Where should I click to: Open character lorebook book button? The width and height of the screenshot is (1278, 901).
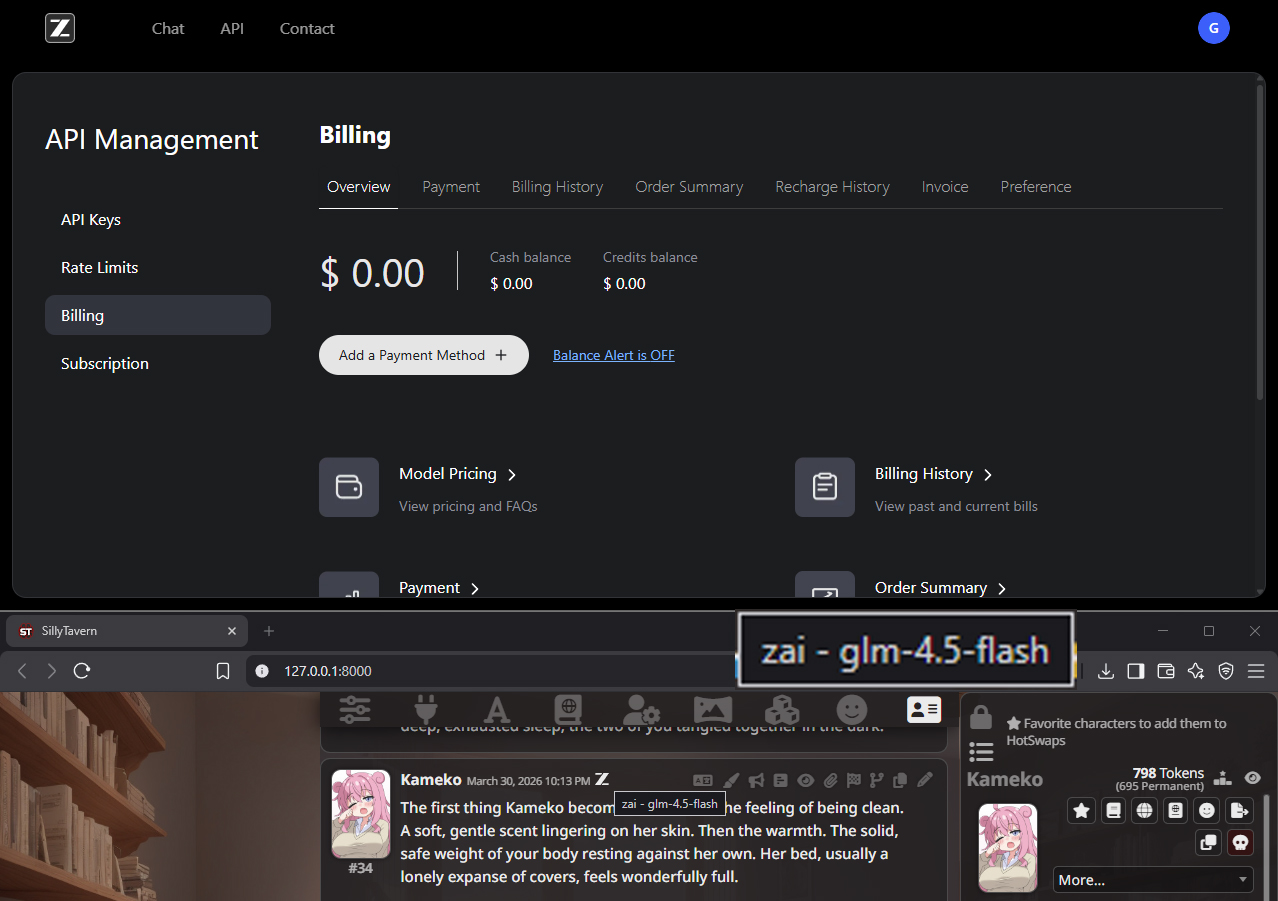1113,811
